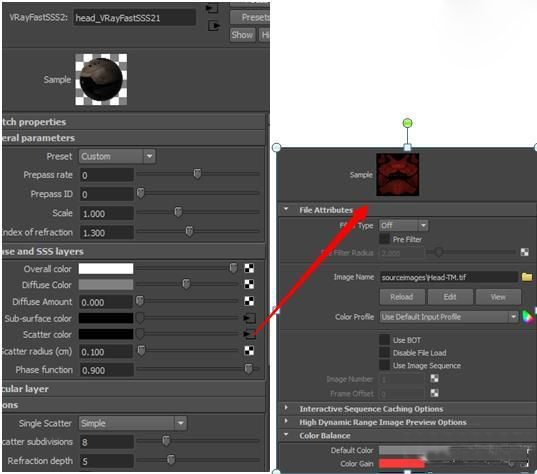Enable Use Image Sequence checkbox
Screen dimensions: 537x474
(x=384, y=365)
